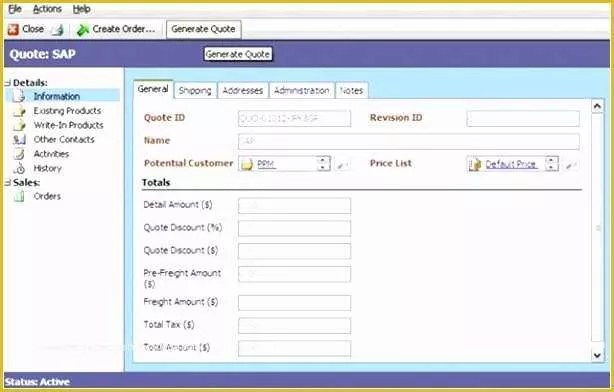Click the form scrollbar up arrow
The height and width of the screenshot is (392, 614).
click(x=597, y=106)
